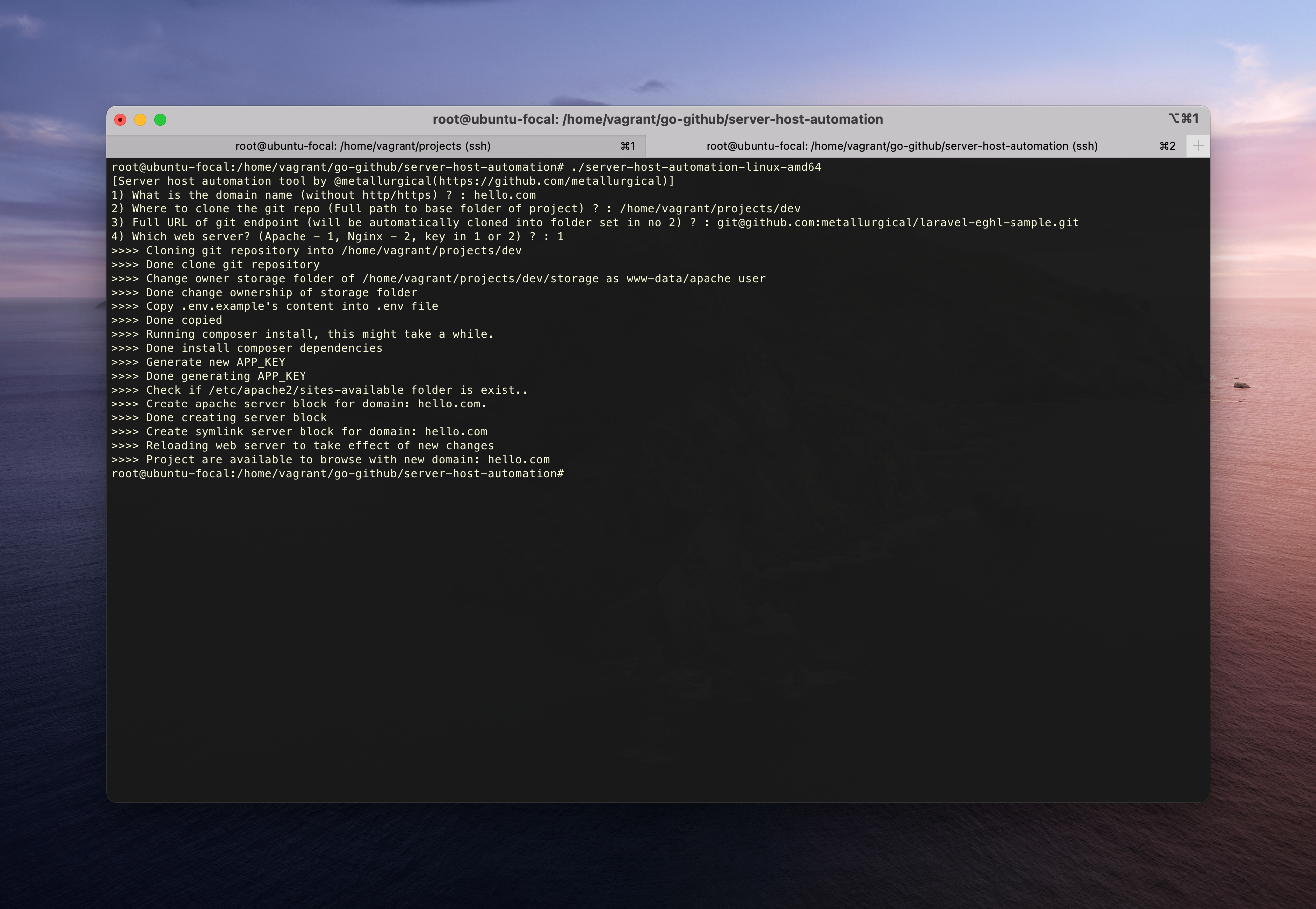The image size is (1316, 909).
Task: Click the plus icon to open a new tab
Action: pos(1198,146)
